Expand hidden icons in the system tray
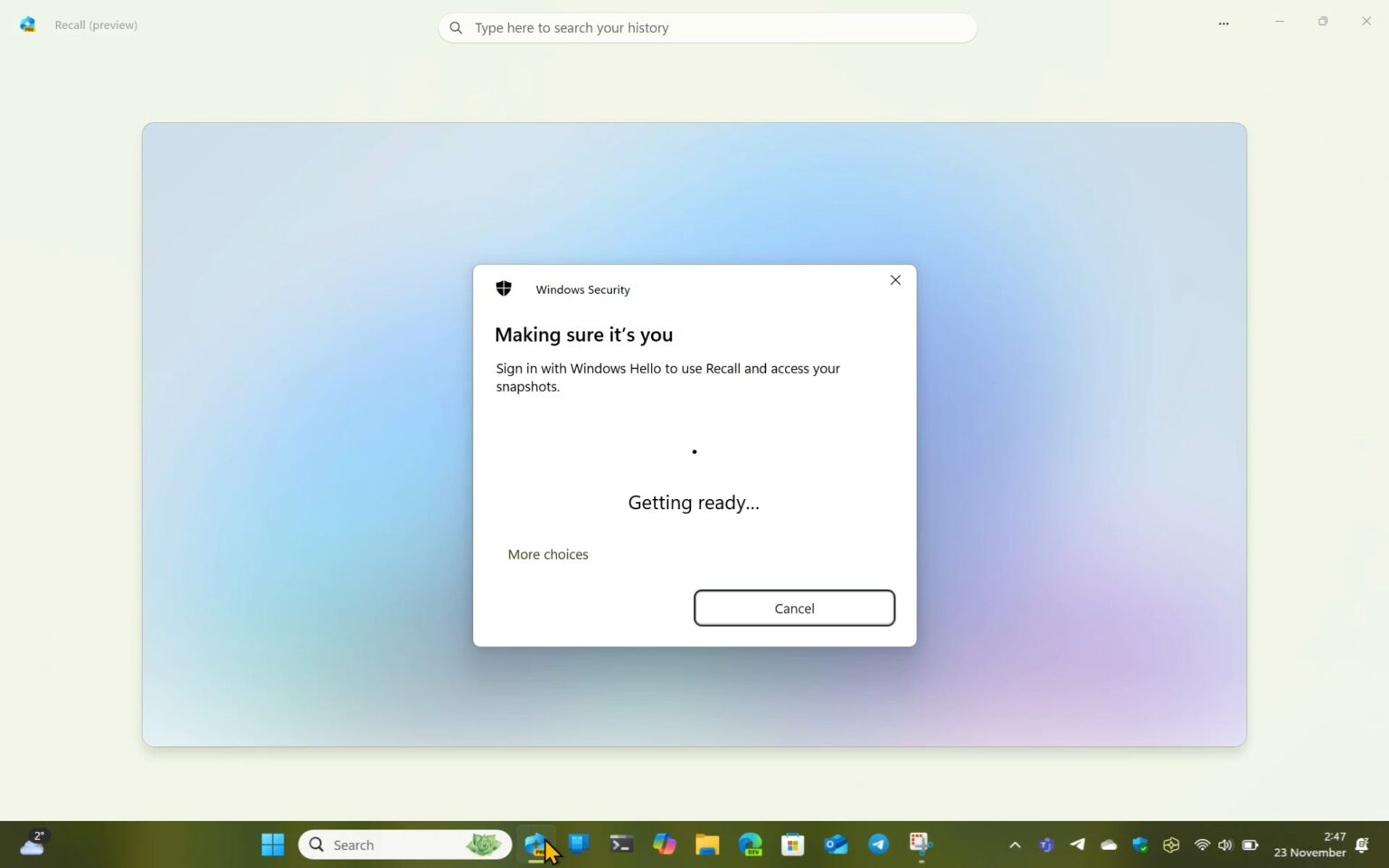Image resolution: width=1389 pixels, height=868 pixels. coord(1015,844)
